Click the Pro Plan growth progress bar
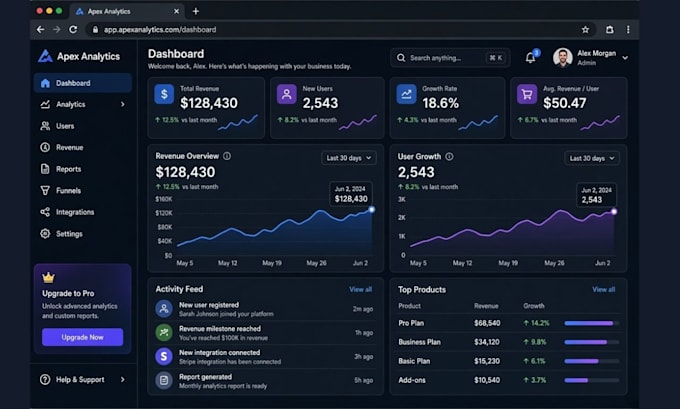Viewport: 680px width, 409px height. pyautogui.click(x=592, y=323)
